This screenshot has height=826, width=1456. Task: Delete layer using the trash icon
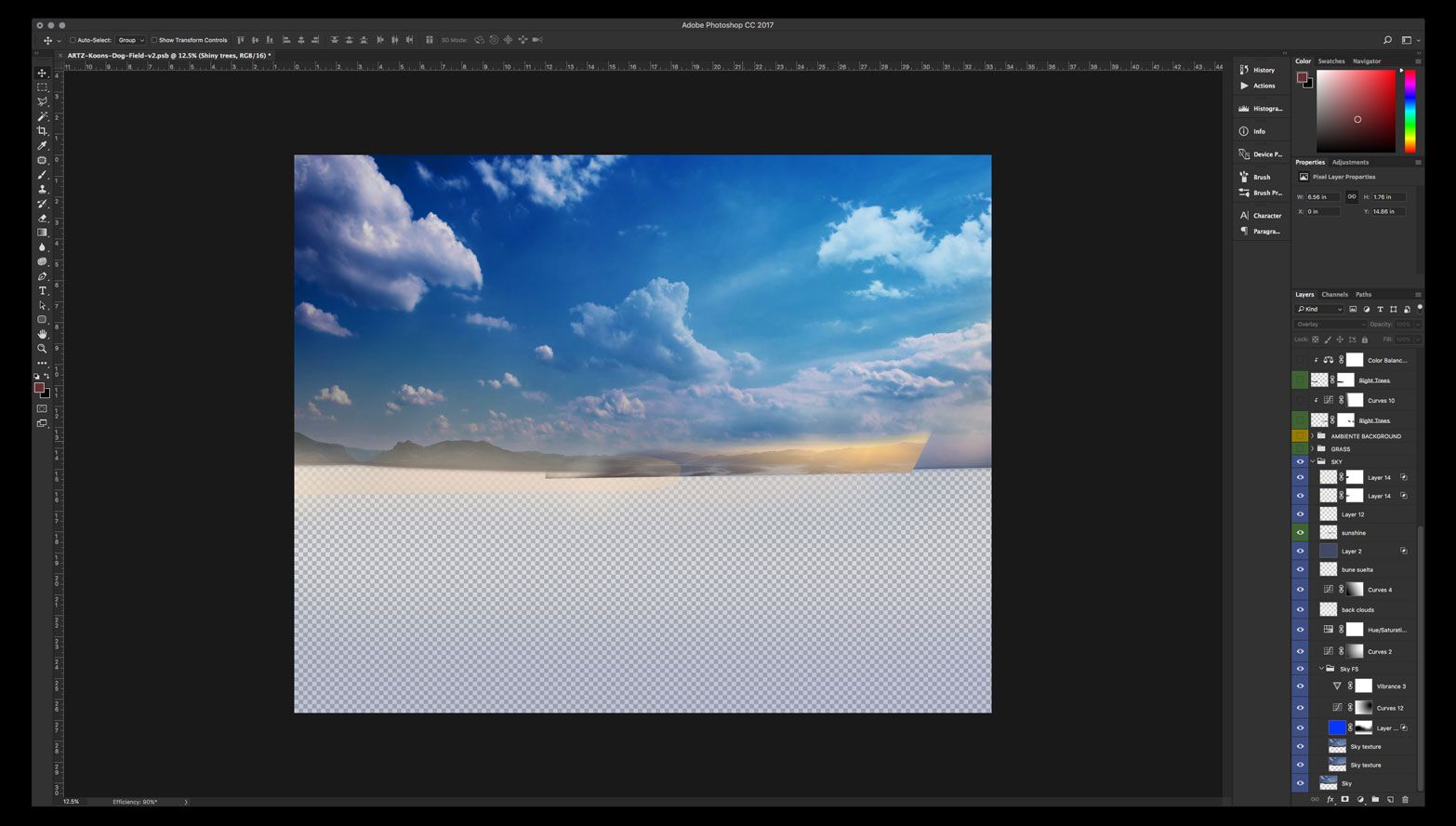1405,799
